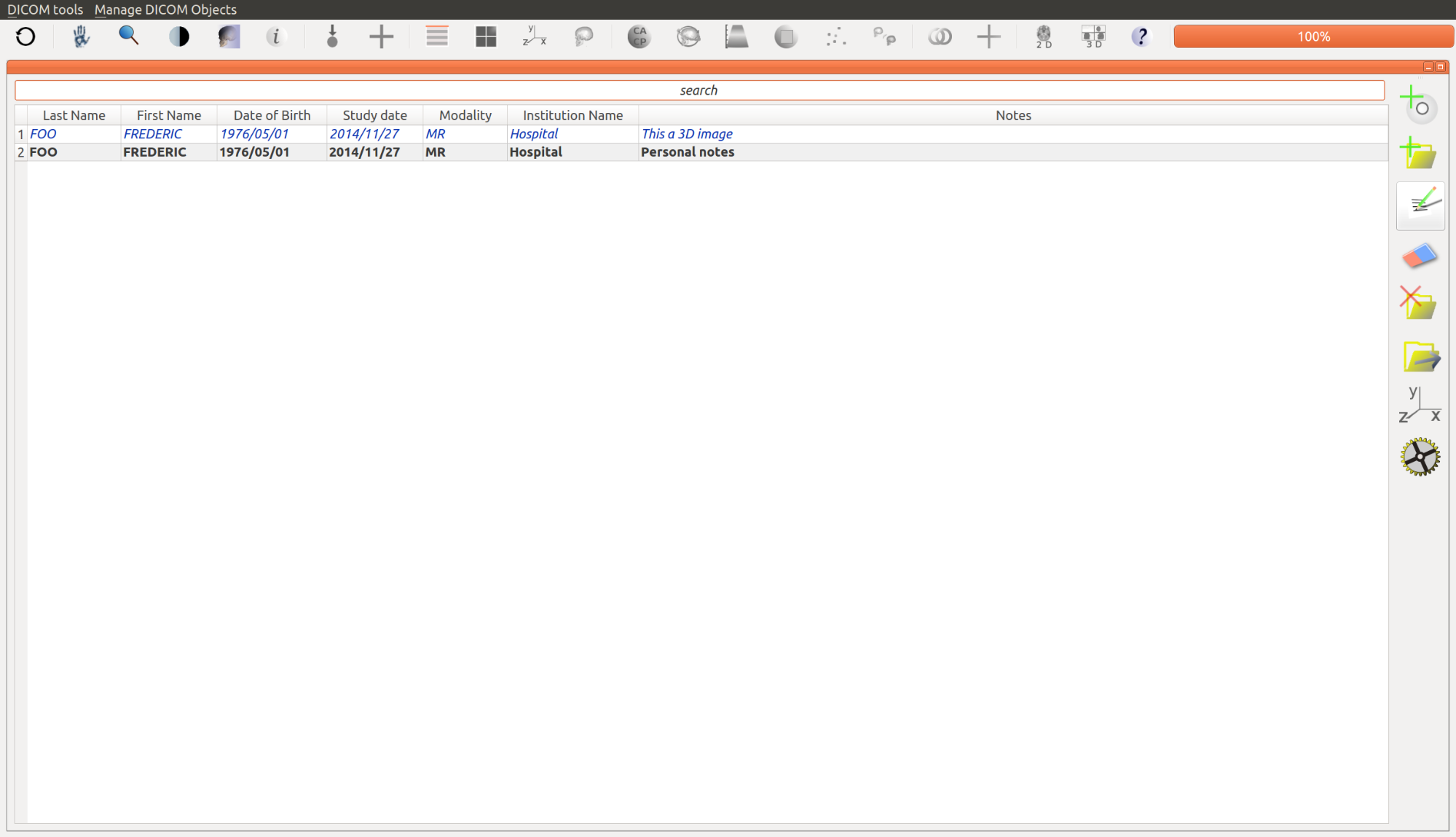Click the 100% zoom level slider indicator
The width and height of the screenshot is (1456, 837).
tap(1313, 36)
